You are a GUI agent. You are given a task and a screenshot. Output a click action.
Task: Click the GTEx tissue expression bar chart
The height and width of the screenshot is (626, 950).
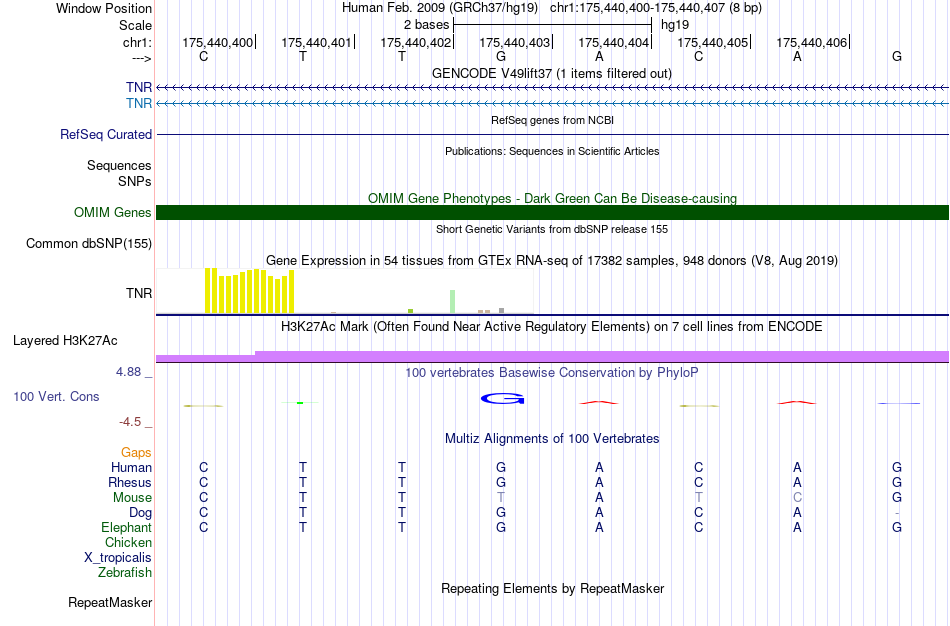point(345,291)
